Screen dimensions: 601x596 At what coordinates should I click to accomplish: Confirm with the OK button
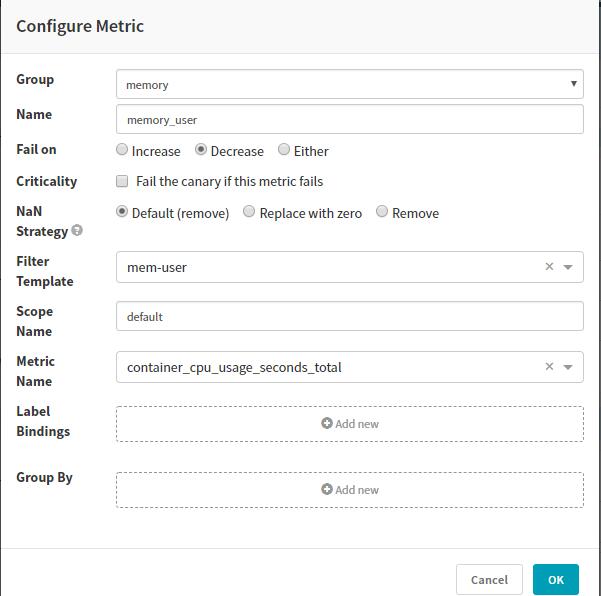pos(555,579)
